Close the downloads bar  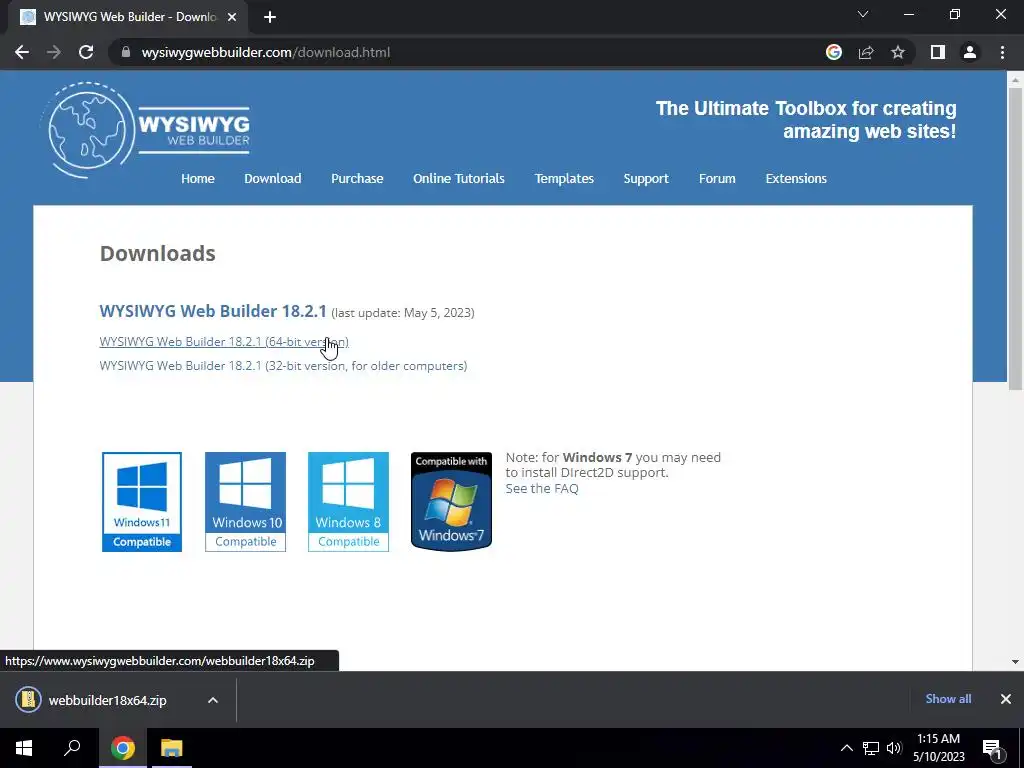[x=1006, y=699]
